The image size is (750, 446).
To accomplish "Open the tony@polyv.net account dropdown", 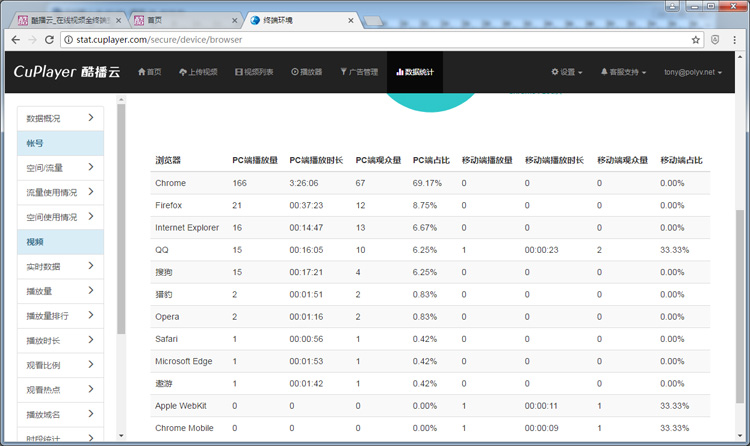I will click(x=696, y=72).
